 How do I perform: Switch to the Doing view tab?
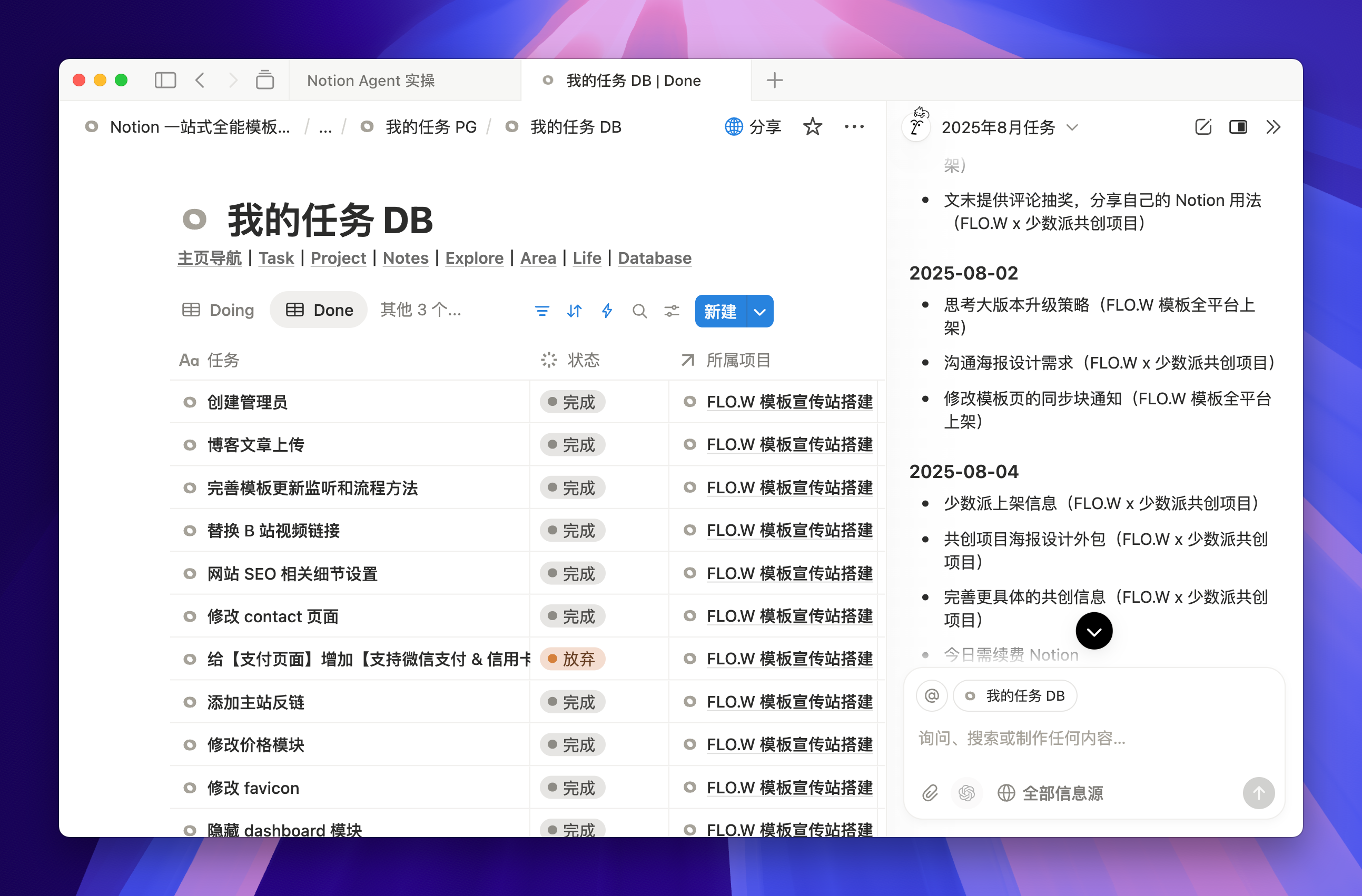(218, 310)
